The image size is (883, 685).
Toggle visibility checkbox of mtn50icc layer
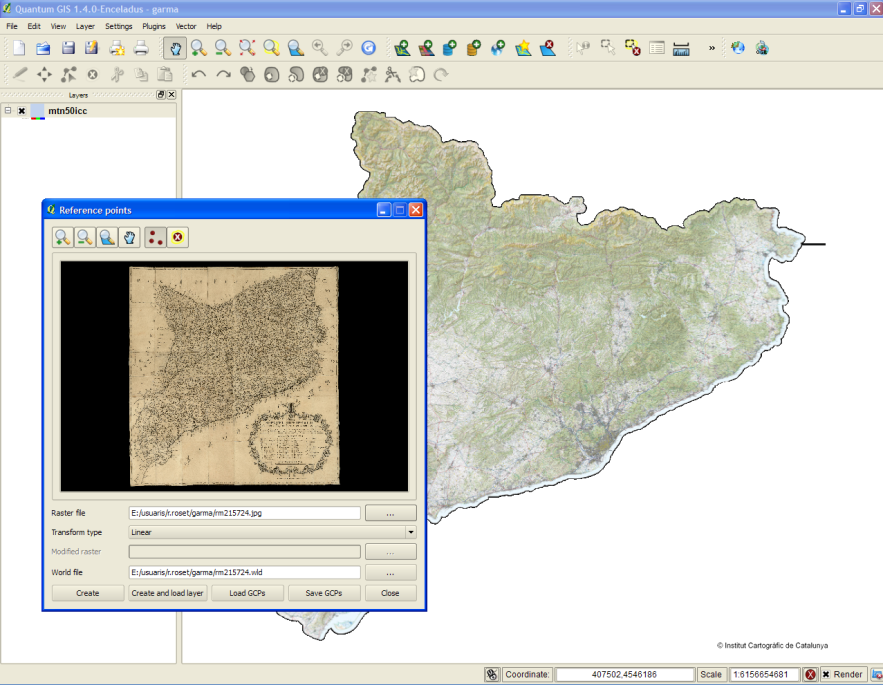click(21, 111)
